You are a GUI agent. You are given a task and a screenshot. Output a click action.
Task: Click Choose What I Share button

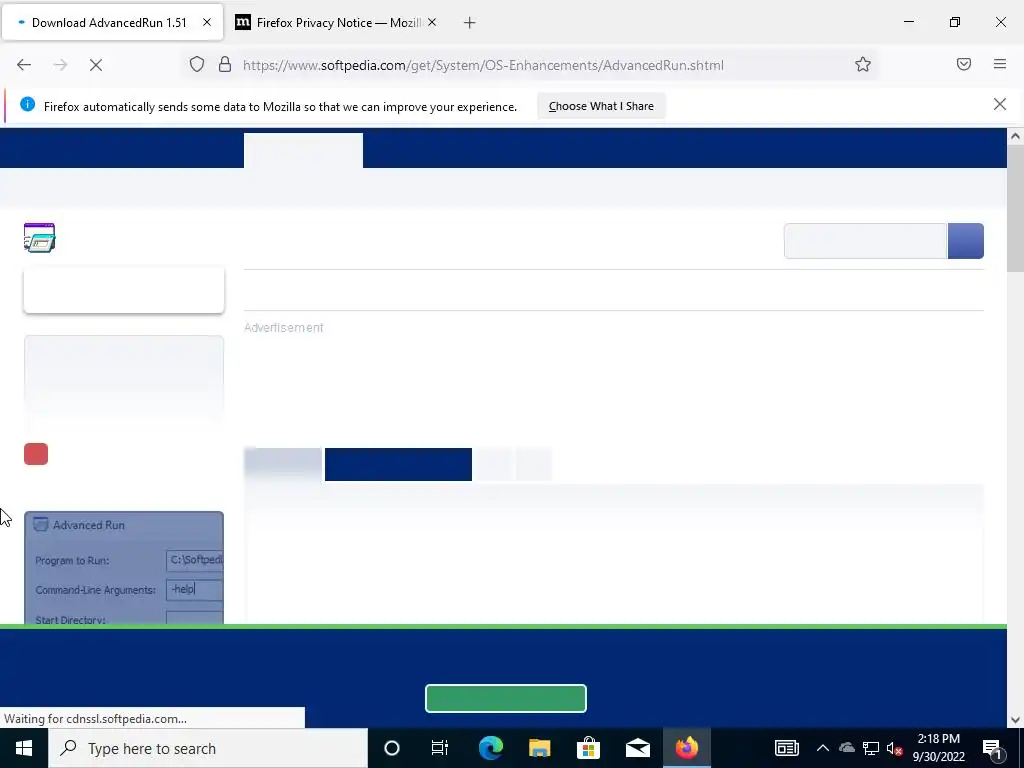click(x=601, y=106)
